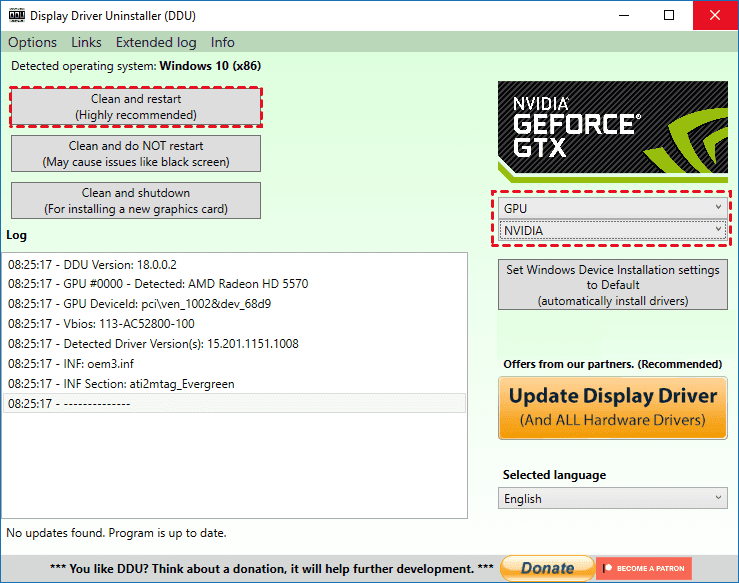Screen dimensions: 739x583
Task: Click the DDU app icon in title bar
Action: [x=14, y=16]
